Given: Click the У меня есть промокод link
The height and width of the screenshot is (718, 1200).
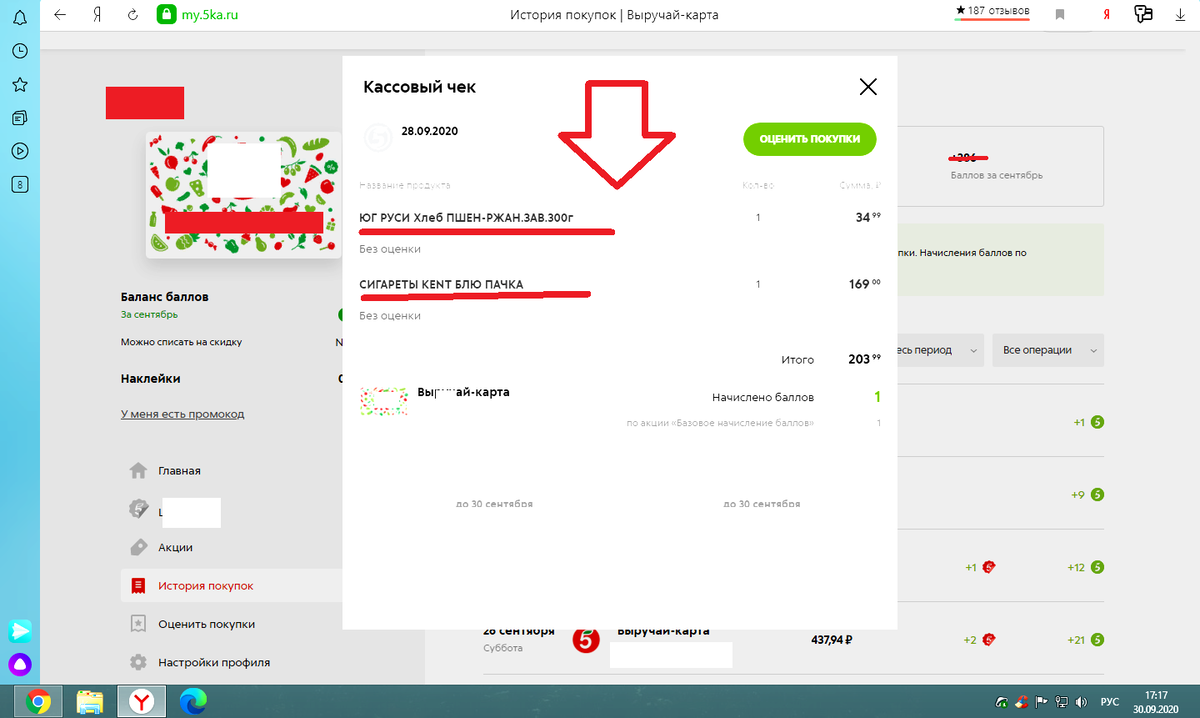Looking at the screenshot, I should [x=182, y=414].
